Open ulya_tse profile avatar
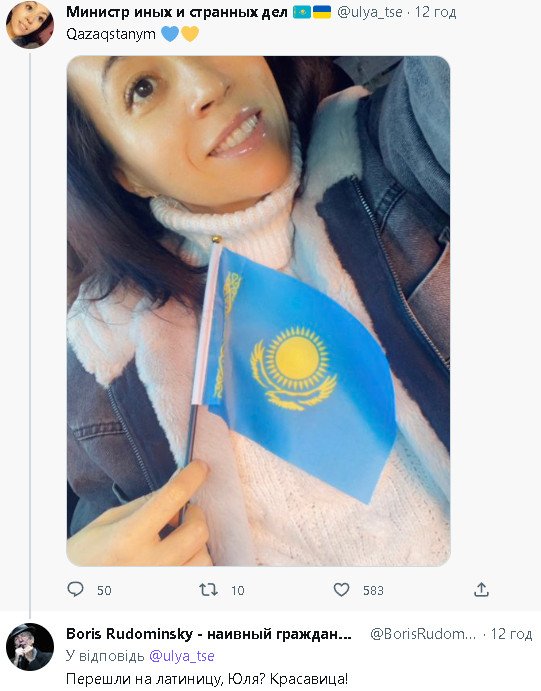 [30, 25]
